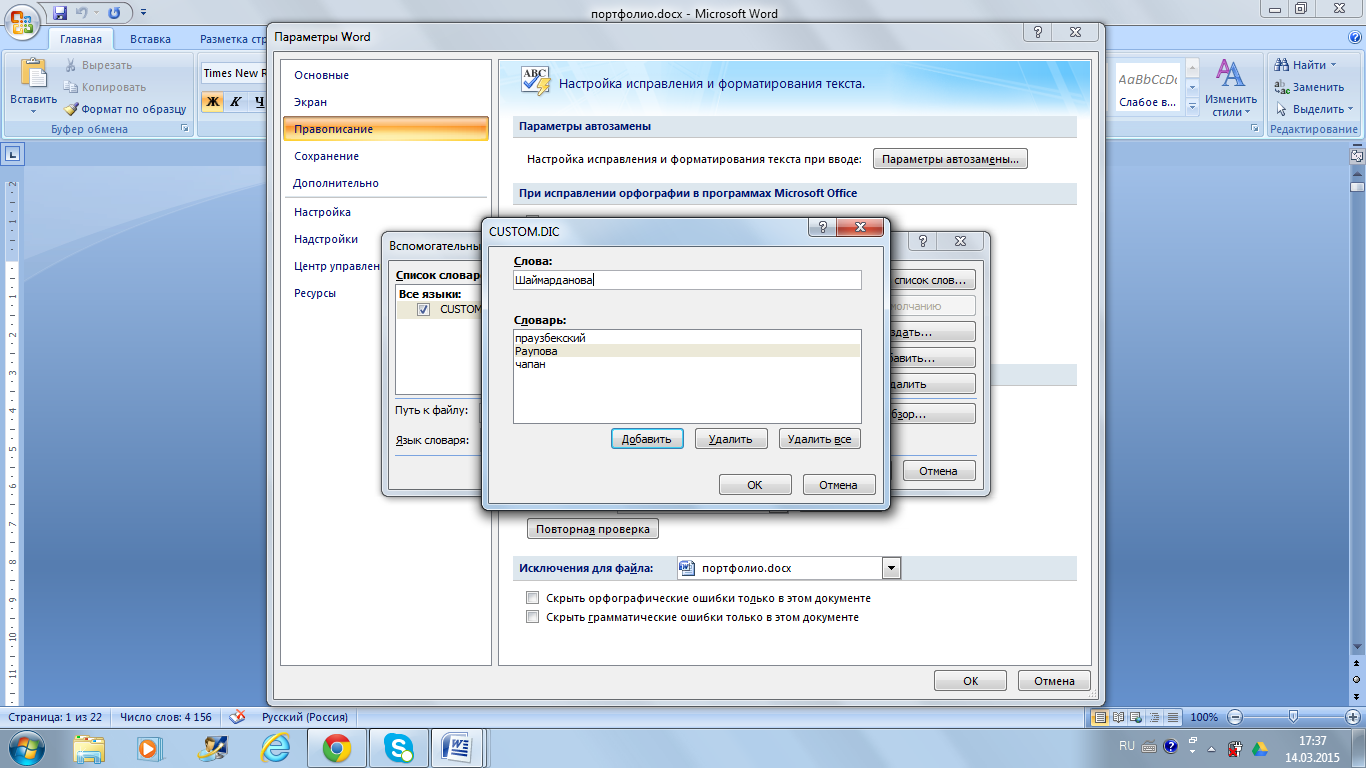Cancel the CUSTOM.DIC dialog
This screenshot has height=768, width=1366.
pos(839,485)
